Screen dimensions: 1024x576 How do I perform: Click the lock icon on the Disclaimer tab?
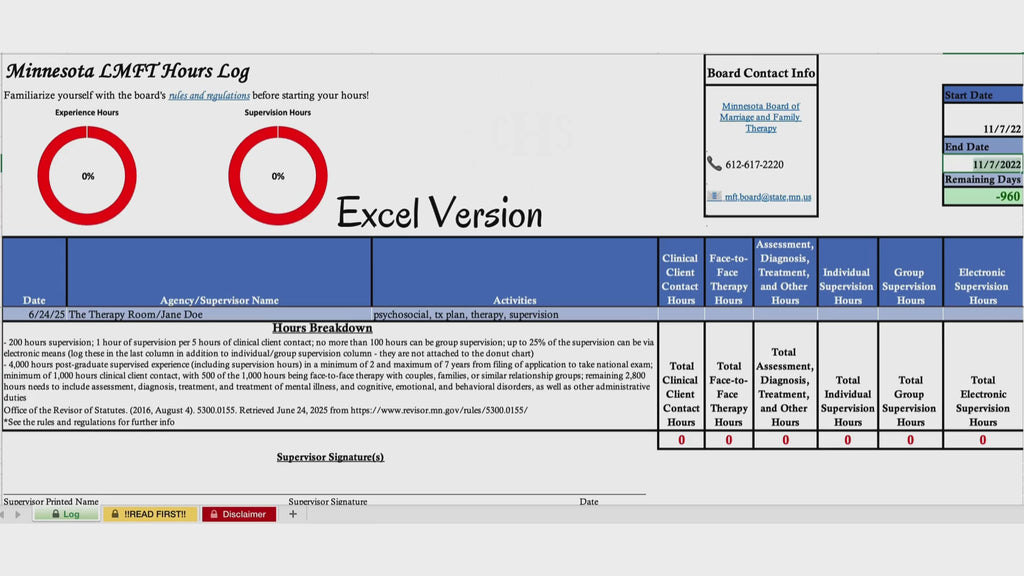coord(214,514)
